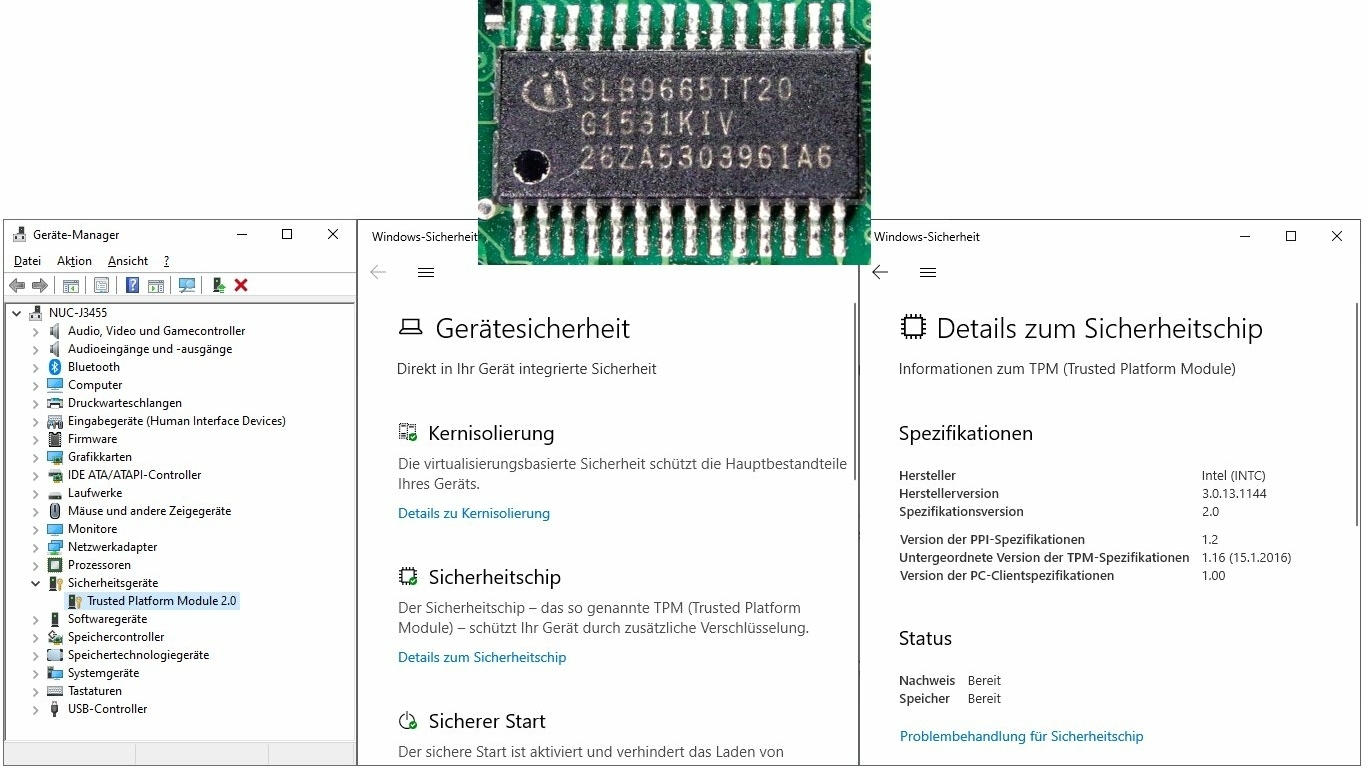Click the Tastaturen keyboard icon
The width and height of the screenshot is (1367, 768).
[55, 691]
